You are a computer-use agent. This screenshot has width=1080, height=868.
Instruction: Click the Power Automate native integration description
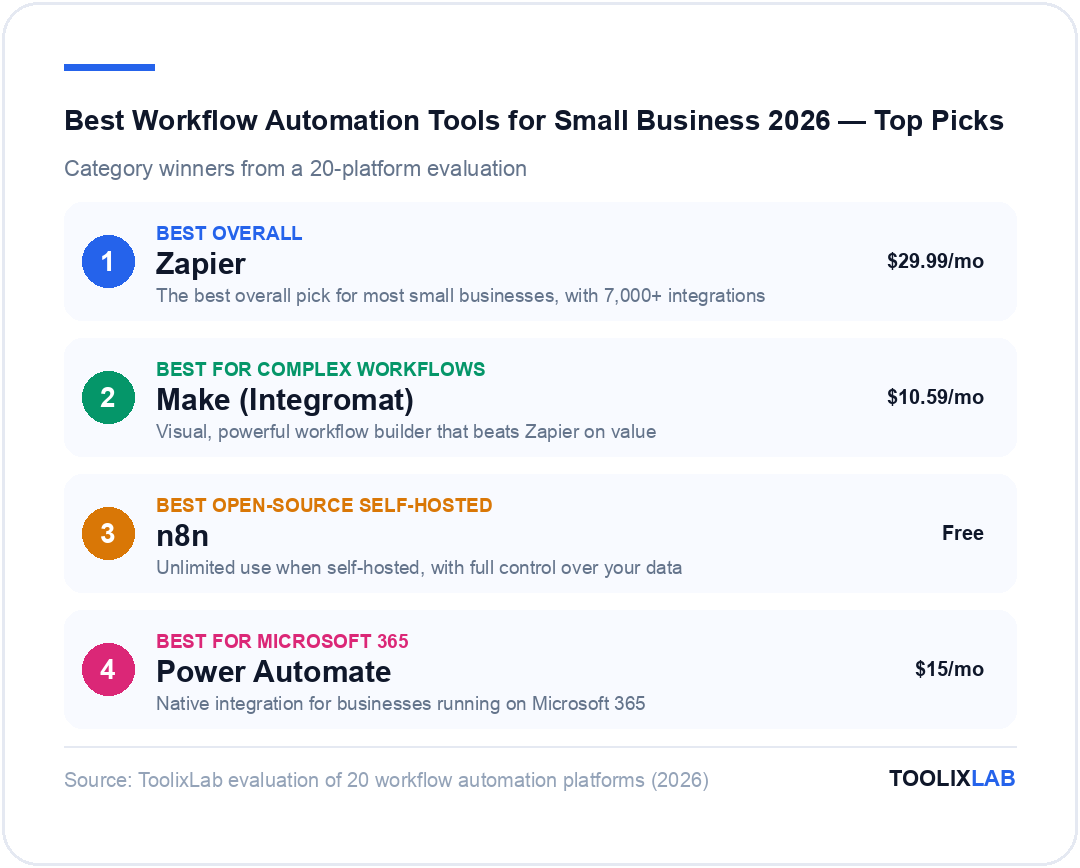coord(401,703)
